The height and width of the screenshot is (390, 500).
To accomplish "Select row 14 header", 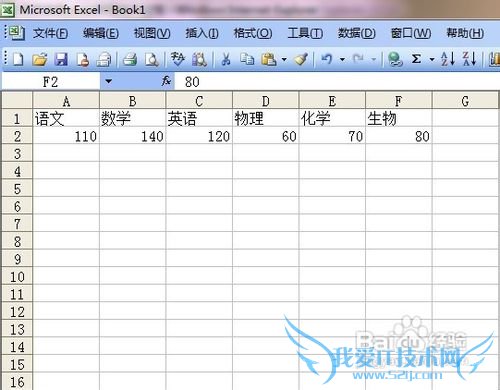I will [x=17, y=347].
